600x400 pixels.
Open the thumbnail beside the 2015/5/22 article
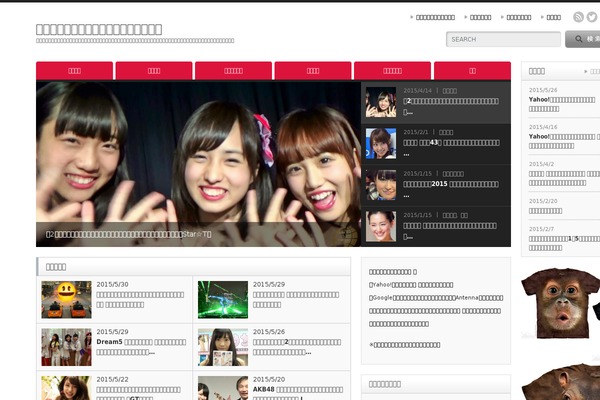(67, 388)
